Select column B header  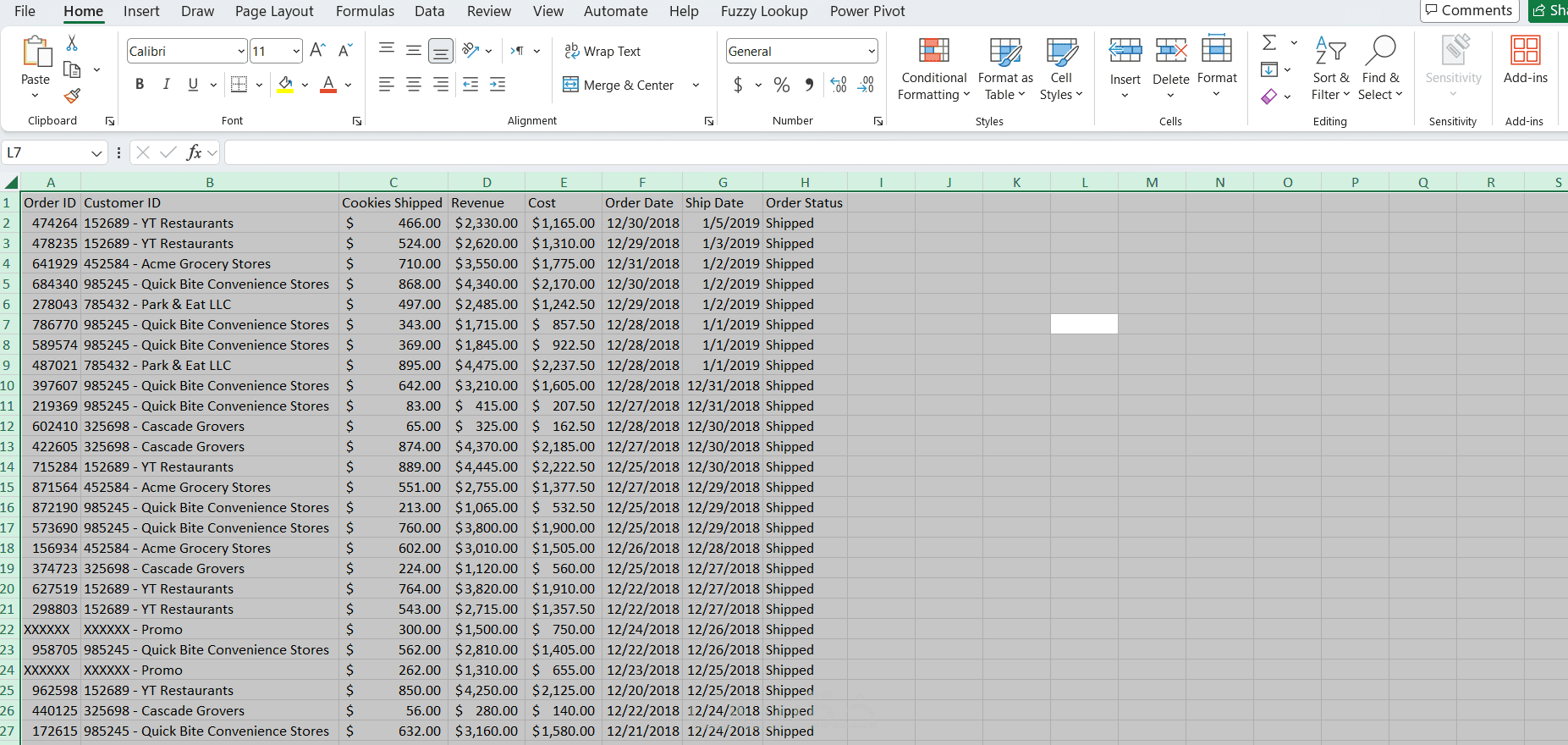pos(210,182)
